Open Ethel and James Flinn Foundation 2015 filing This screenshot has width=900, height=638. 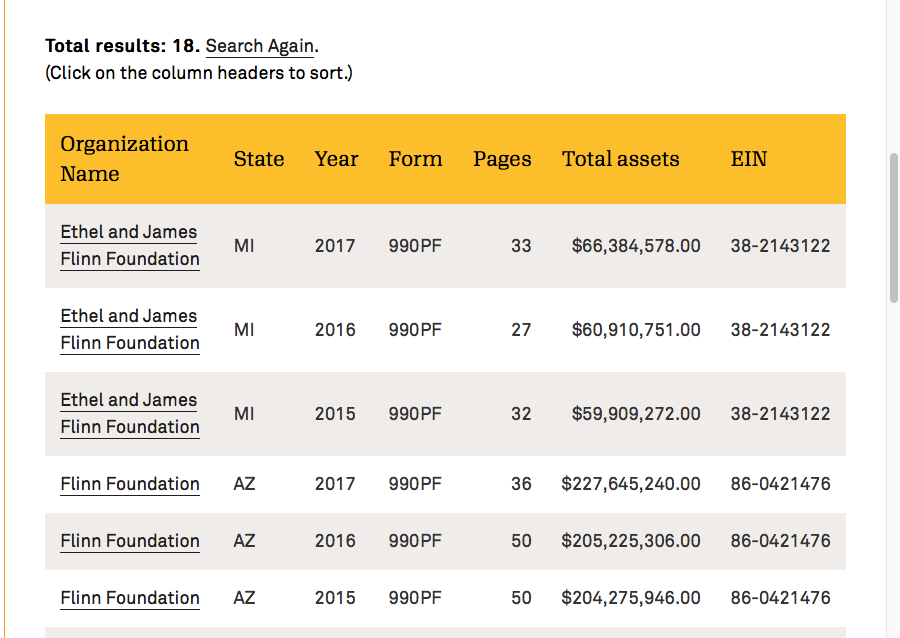click(x=130, y=414)
